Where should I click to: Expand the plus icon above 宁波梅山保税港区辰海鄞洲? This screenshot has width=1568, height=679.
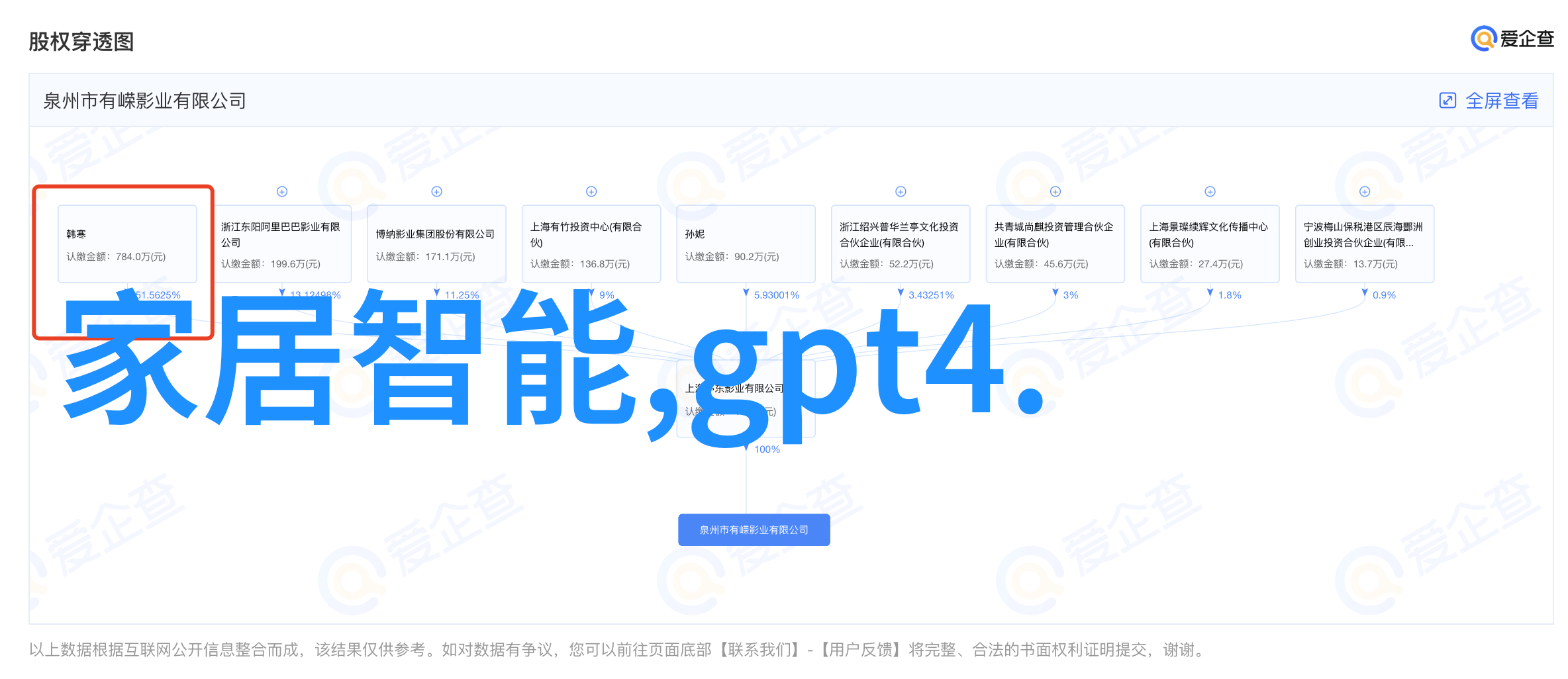tap(1365, 191)
